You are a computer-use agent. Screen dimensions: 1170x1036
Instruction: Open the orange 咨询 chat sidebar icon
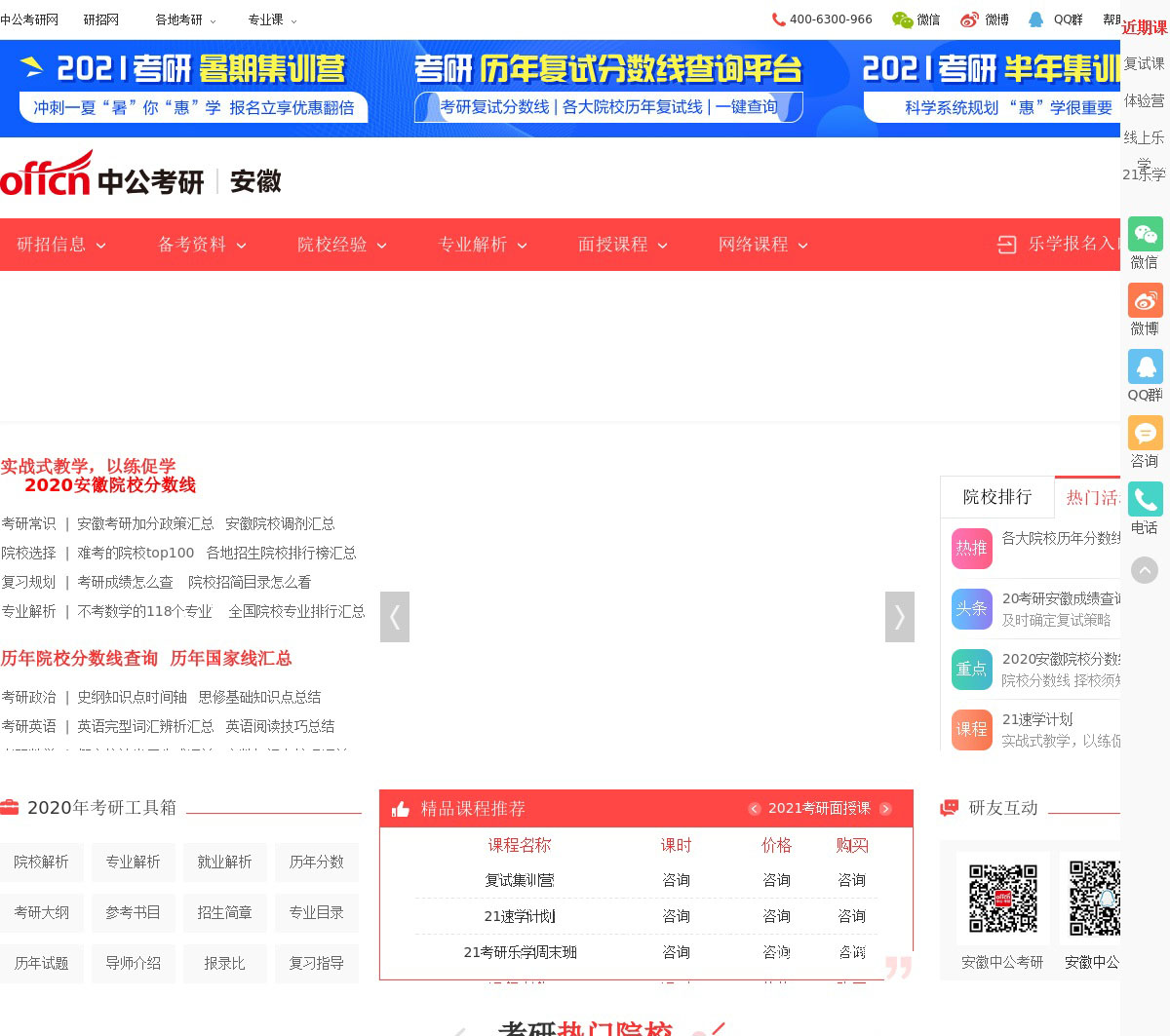tap(1146, 433)
